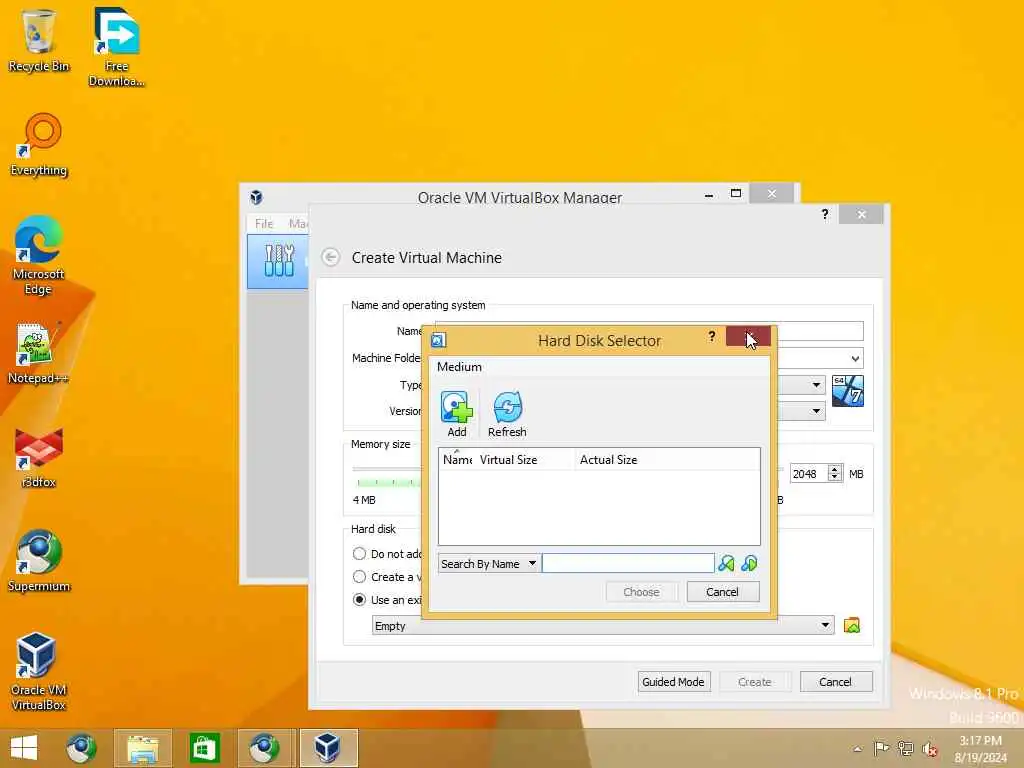Screen dimensions: 1024x768
Task: Open Windows Store from taskbar
Action: (204, 748)
